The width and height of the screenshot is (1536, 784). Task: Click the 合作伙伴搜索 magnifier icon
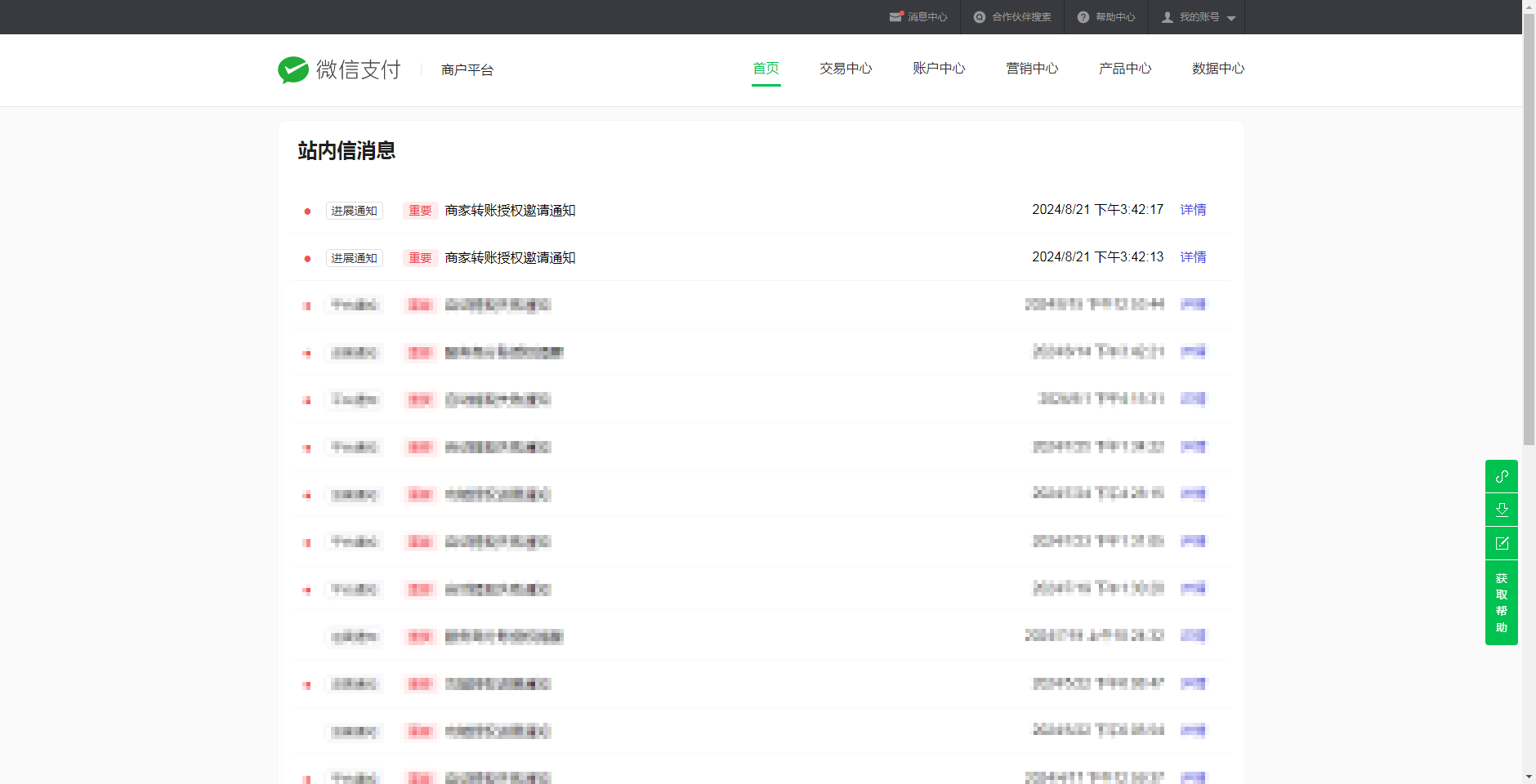point(980,17)
